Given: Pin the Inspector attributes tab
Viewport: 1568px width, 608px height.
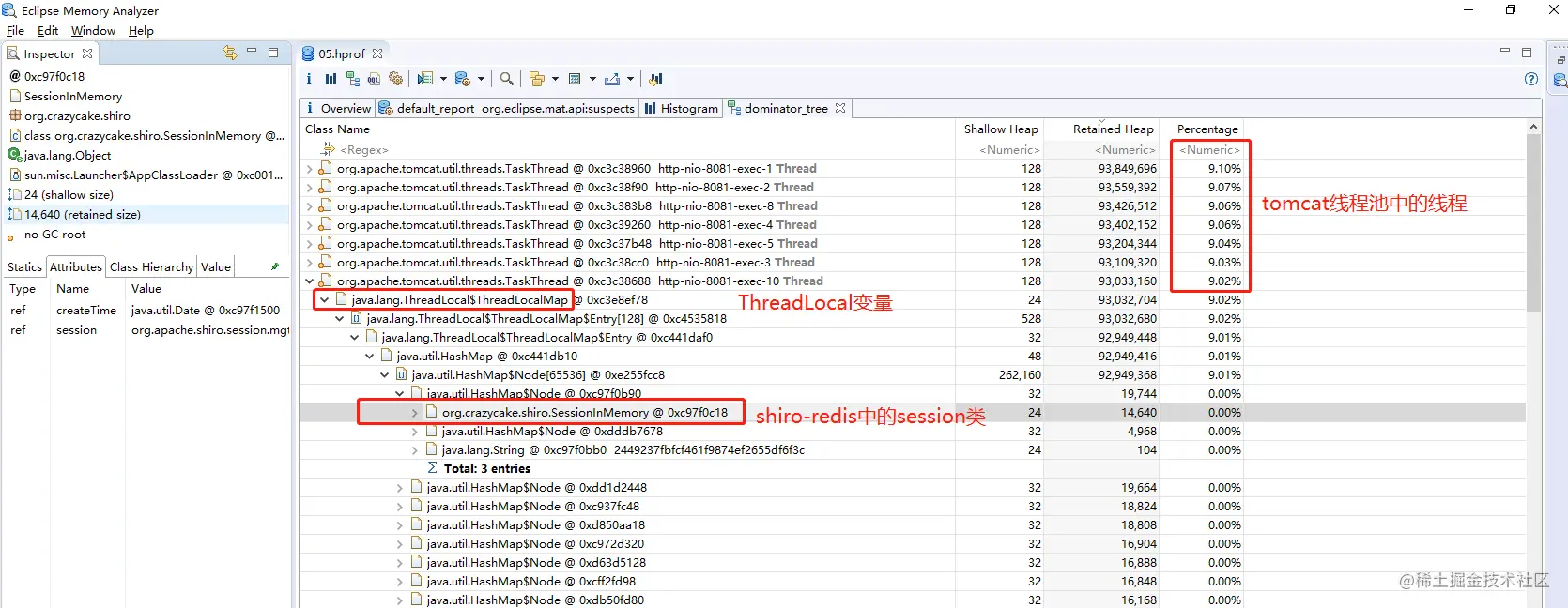Looking at the screenshot, I should click(275, 266).
